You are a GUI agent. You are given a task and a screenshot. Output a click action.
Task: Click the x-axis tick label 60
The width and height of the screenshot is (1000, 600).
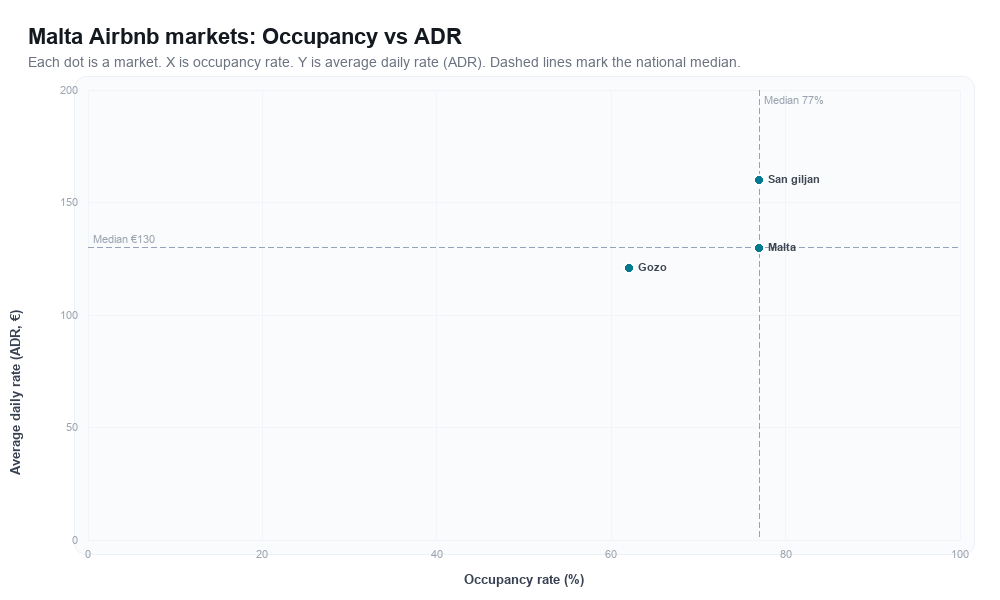click(x=611, y=554)
